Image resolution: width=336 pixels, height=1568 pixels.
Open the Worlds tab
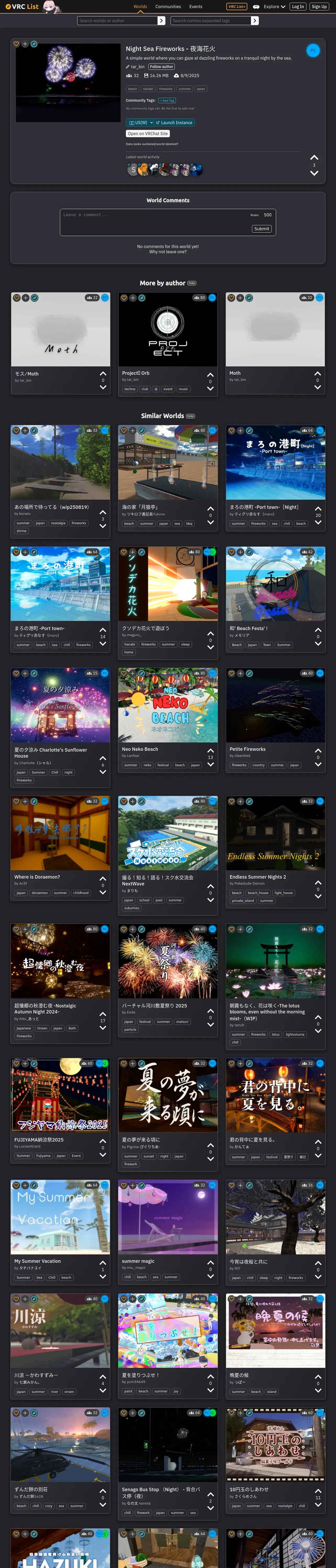pos(140,7)
